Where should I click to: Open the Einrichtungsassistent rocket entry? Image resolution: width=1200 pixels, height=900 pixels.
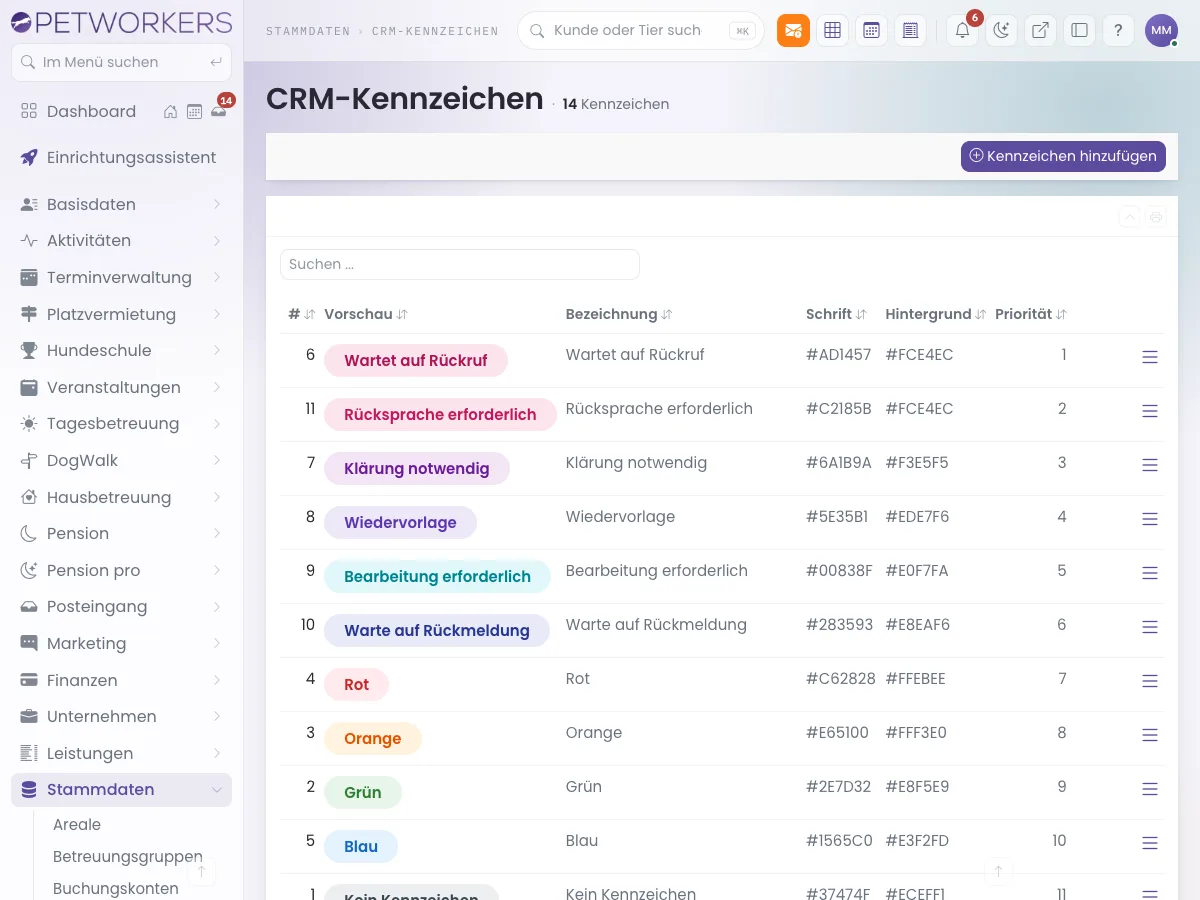[121, 157]
